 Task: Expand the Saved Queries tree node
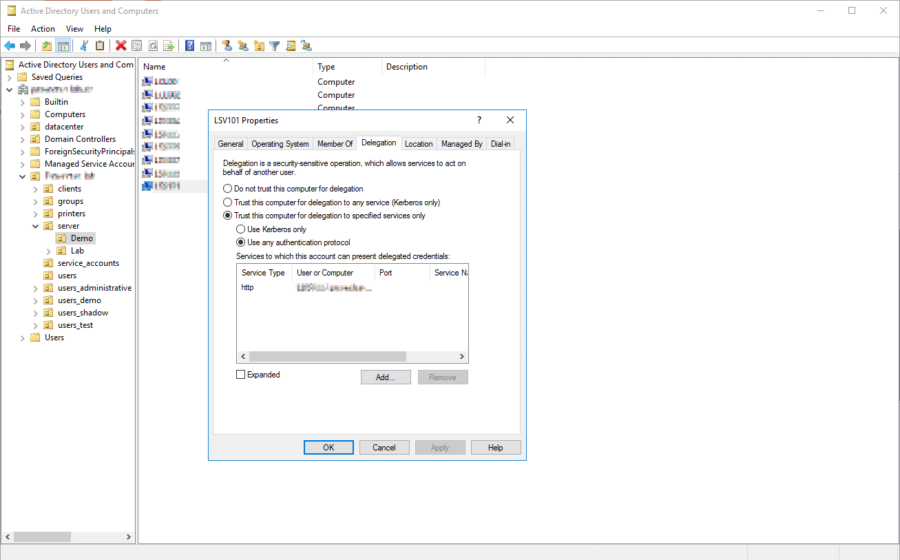point(9,77)
